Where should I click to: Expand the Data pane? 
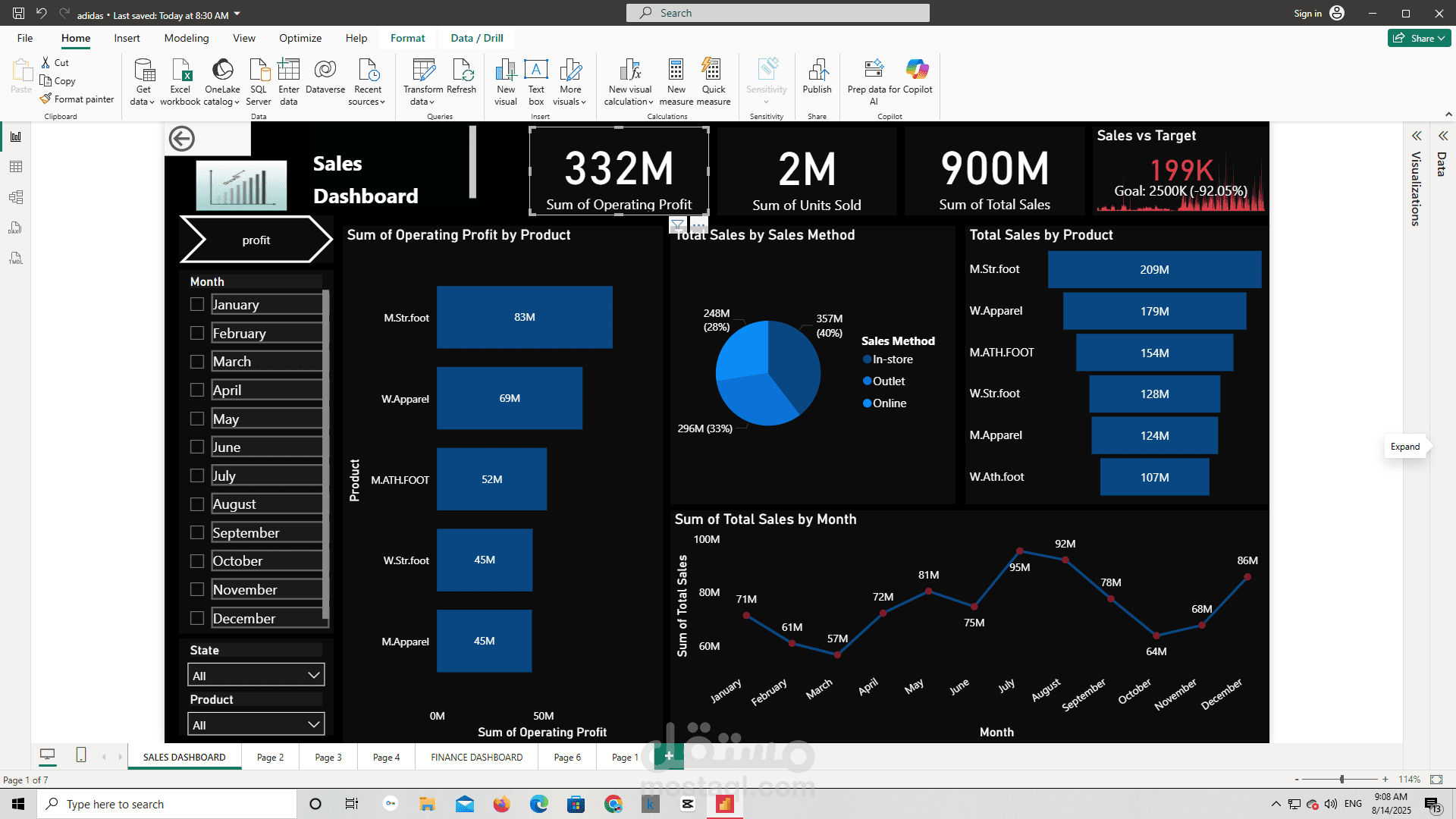[1443, 136]
